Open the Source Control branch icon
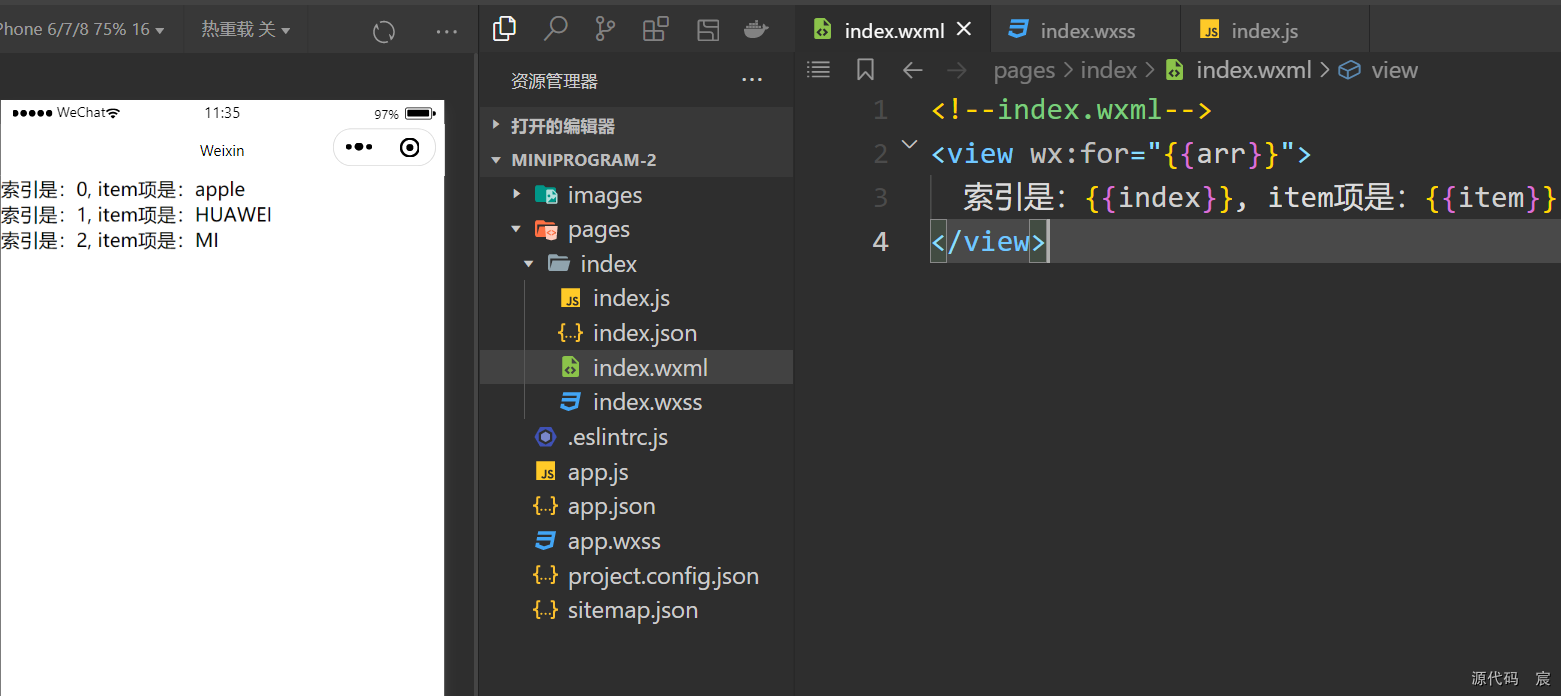Screen dimensions: 1561x696 [605, 29]
